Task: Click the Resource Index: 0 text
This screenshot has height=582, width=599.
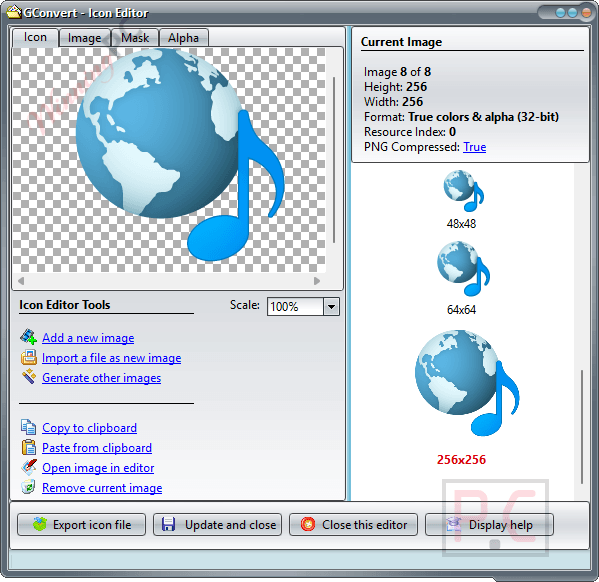Action: coord(410,132)
